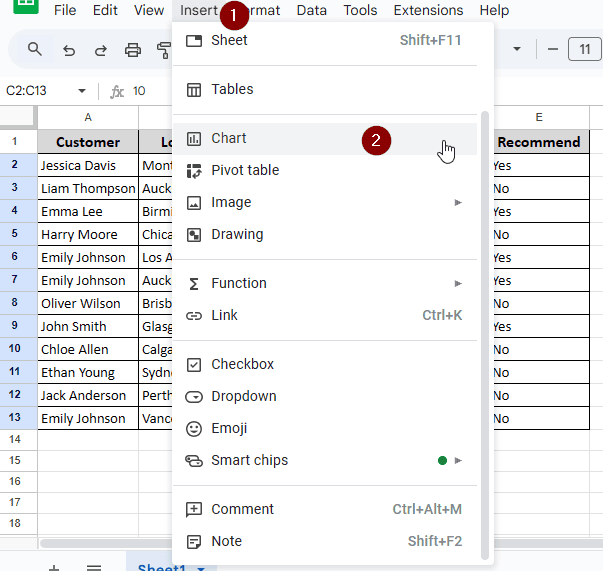
Task: Open the Tools menu
Action: pos(360,10)
